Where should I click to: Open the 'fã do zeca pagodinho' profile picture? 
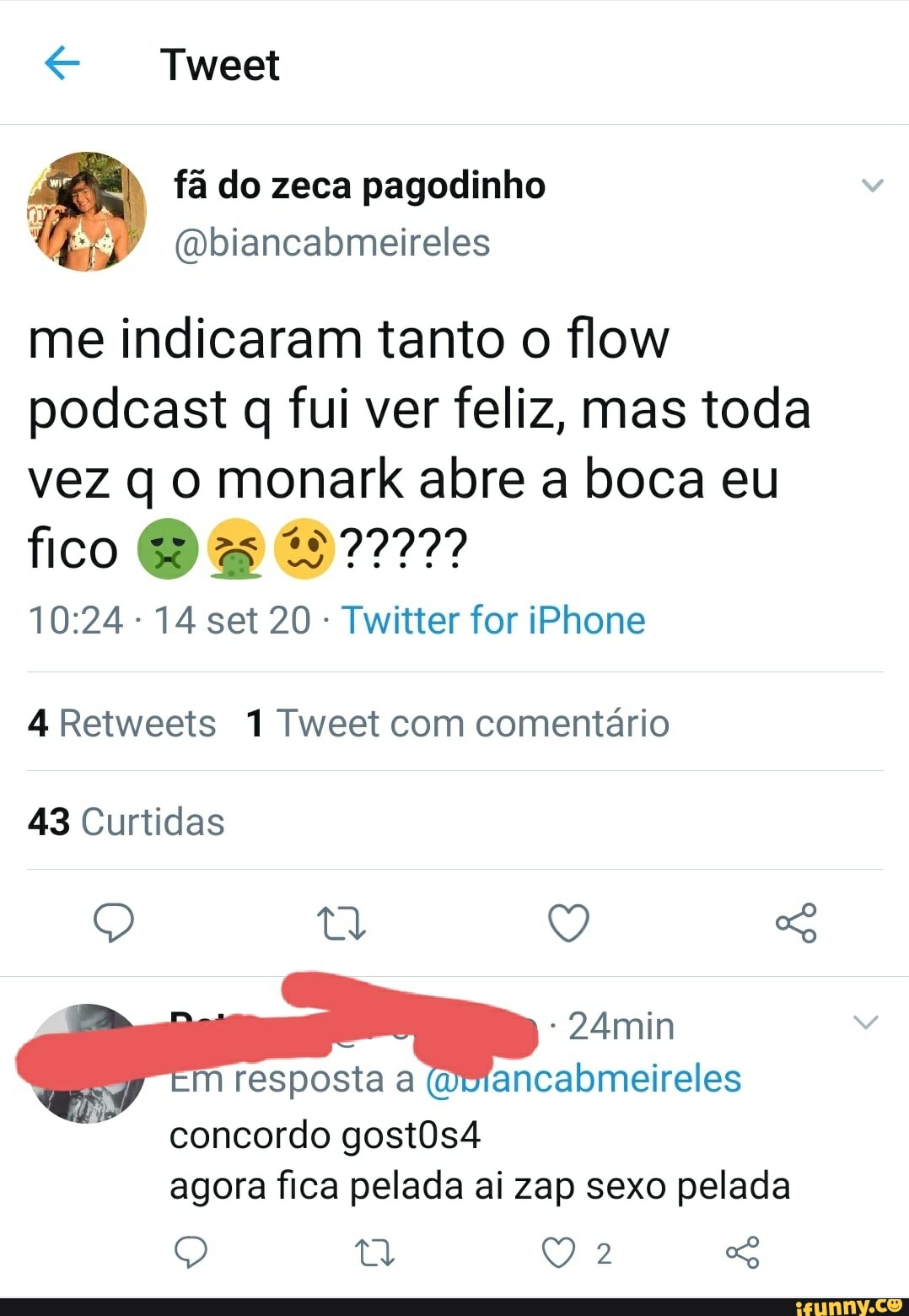[x=87, y=211]
